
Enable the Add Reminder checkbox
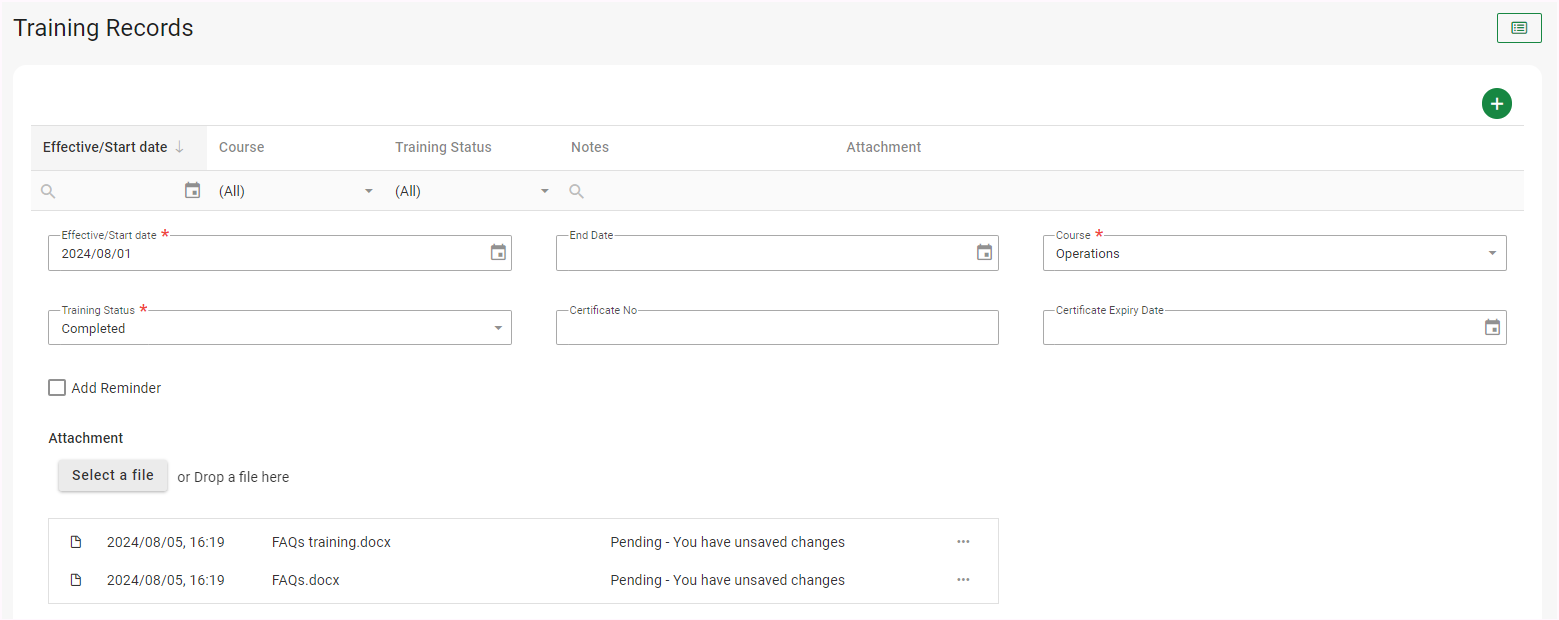(x=57, y=388)
